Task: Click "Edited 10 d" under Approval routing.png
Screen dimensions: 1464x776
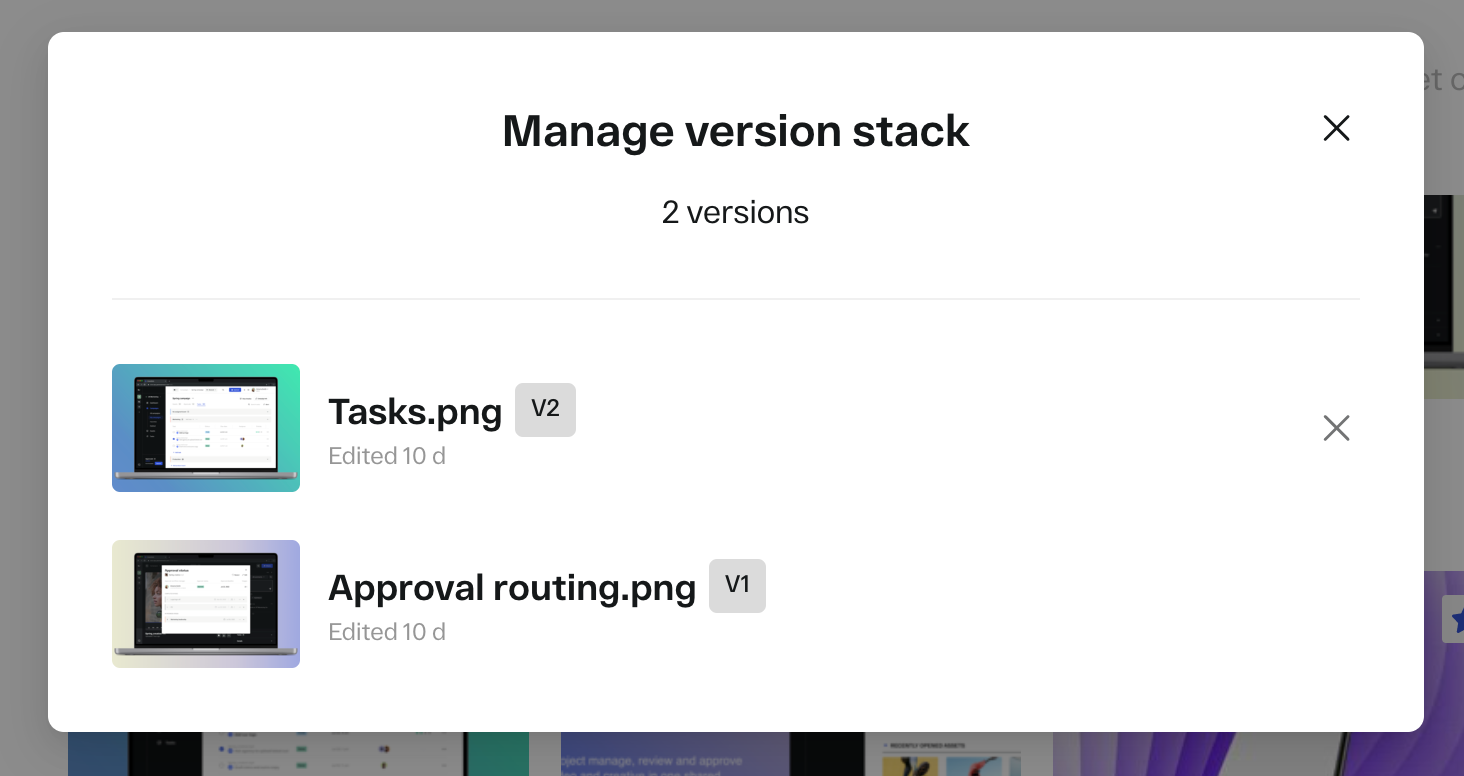Action: tap(387, 632)
